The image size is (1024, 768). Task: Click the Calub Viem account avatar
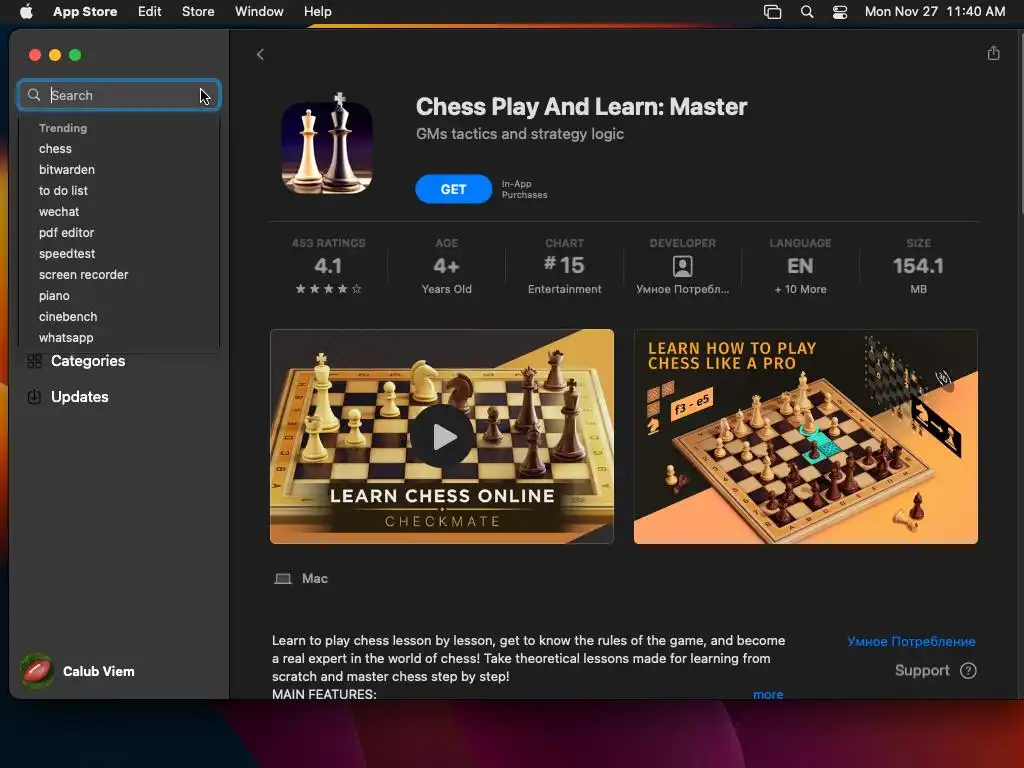(37, 671)
